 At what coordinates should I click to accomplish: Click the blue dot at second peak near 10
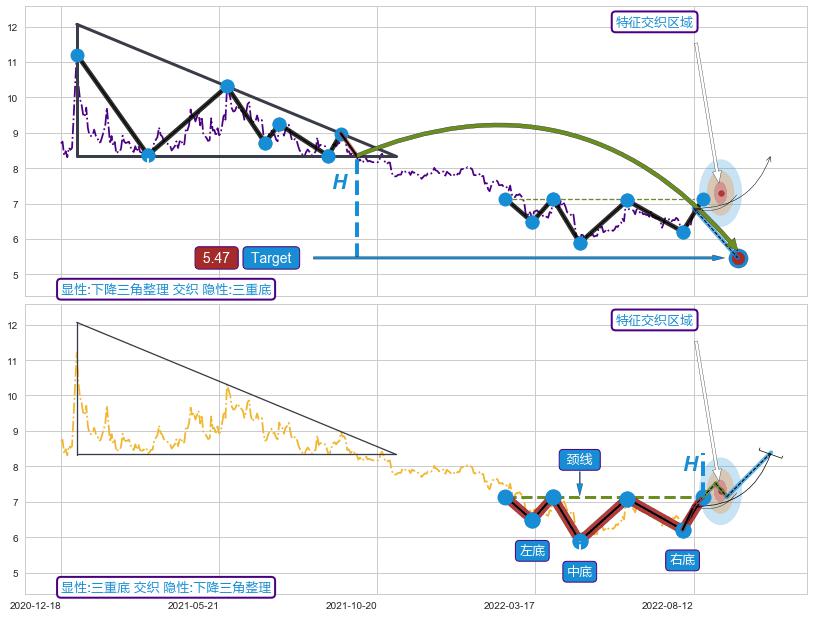[x=227, y=87]
